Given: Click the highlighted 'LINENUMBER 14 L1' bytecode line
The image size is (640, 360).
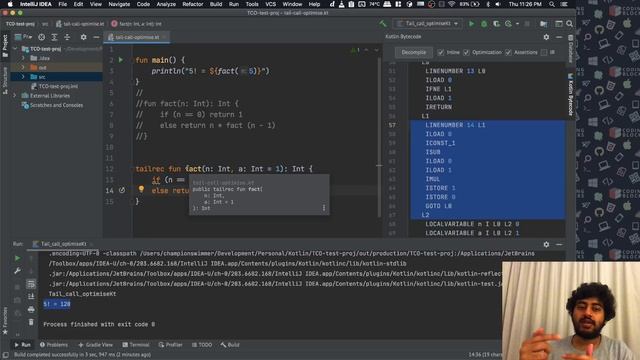Looking at the screenshot, I should point(456,125).
